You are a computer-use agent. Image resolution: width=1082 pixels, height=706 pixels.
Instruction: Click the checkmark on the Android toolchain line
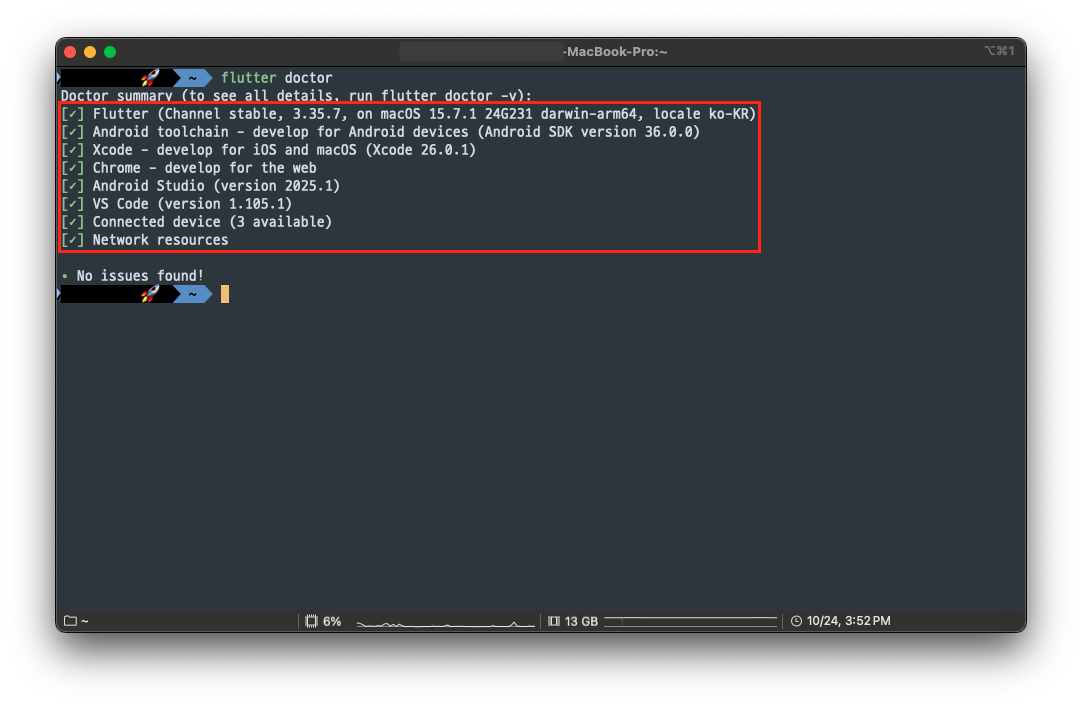click(72, 132)
